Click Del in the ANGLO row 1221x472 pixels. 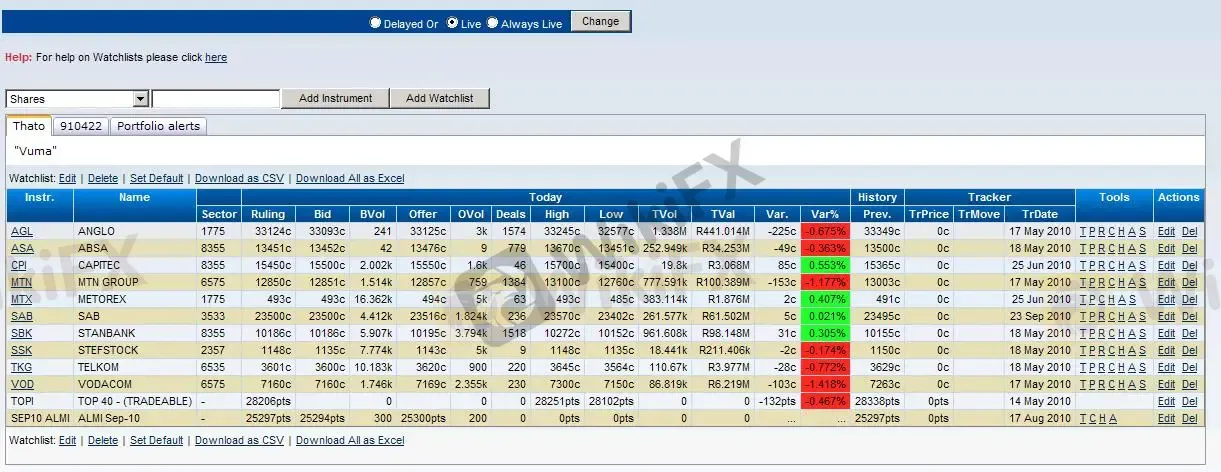tap(1189, 231)
